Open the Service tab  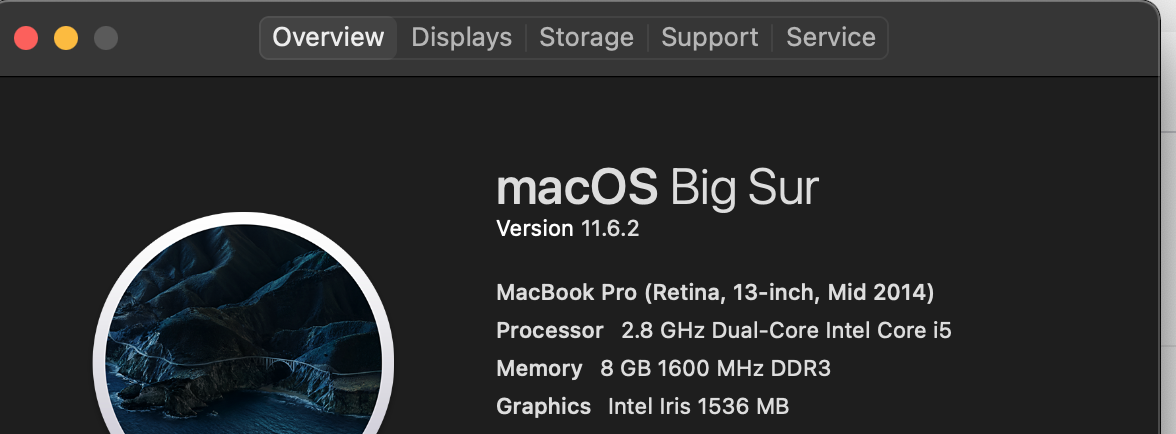pos(830,38)
